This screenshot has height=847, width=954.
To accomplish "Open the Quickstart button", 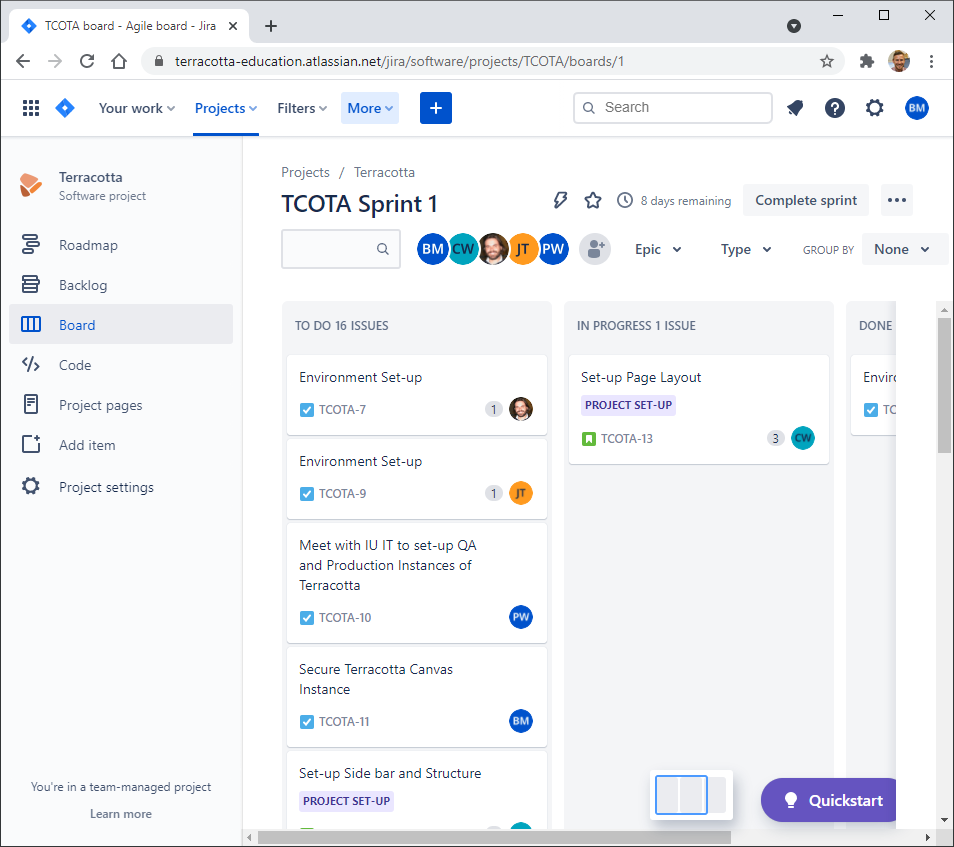I will tap(829, 800).
